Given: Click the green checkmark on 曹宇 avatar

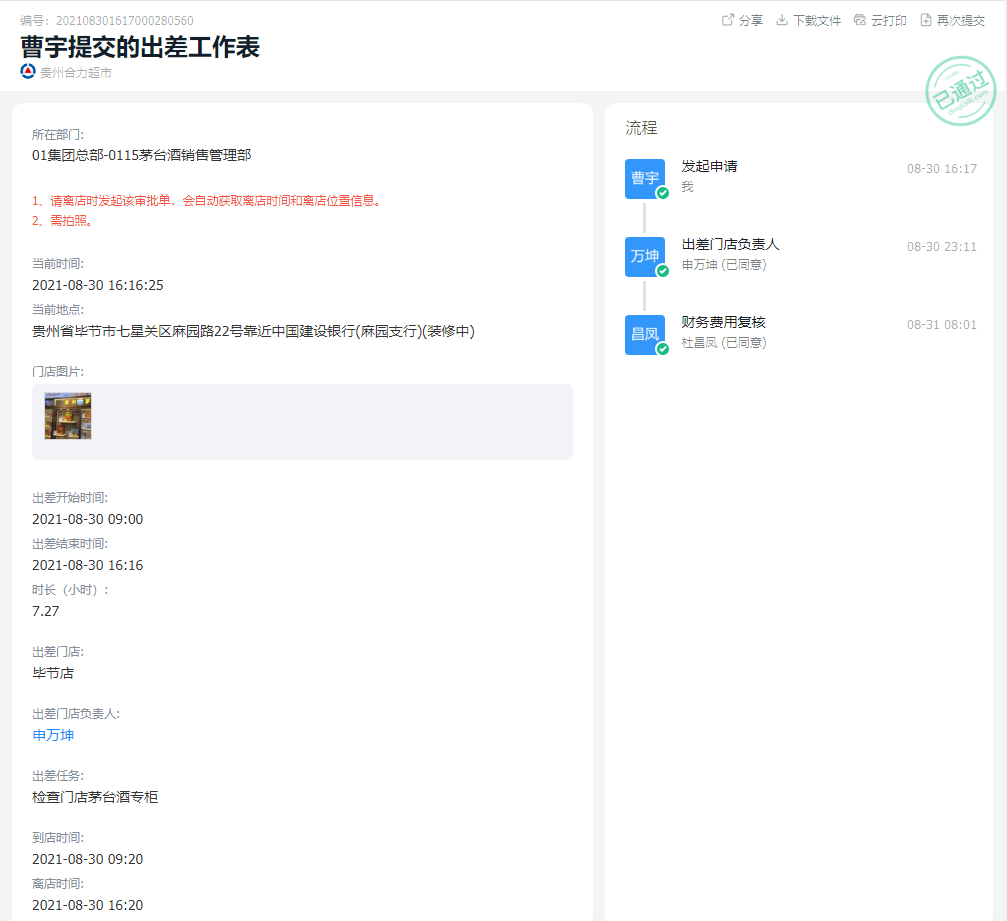Looking at the screenshot, I should pyautogui.click(x=662, y=193).
